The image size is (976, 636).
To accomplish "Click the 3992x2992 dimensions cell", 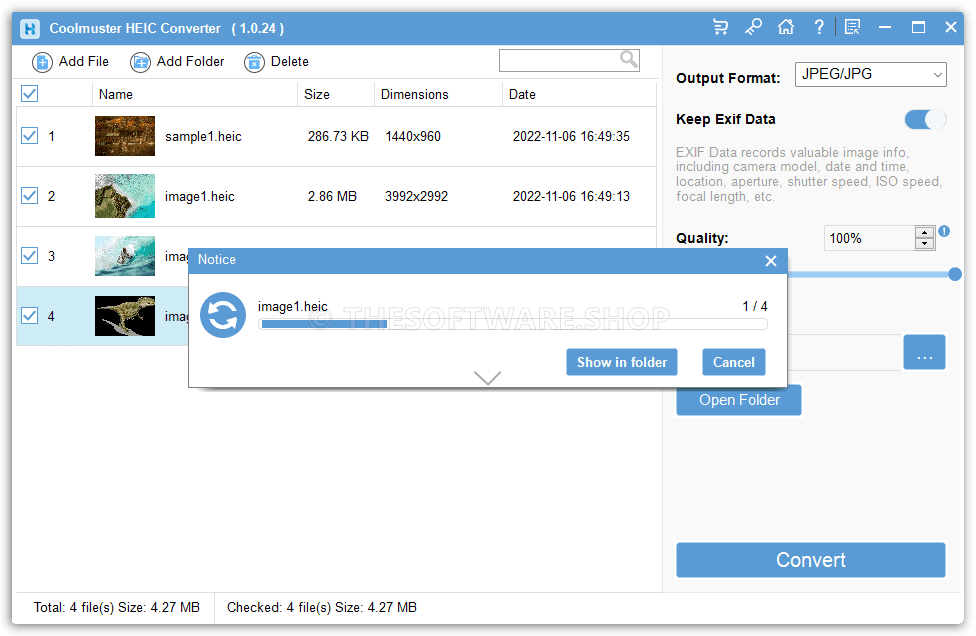I will [416, 197].
